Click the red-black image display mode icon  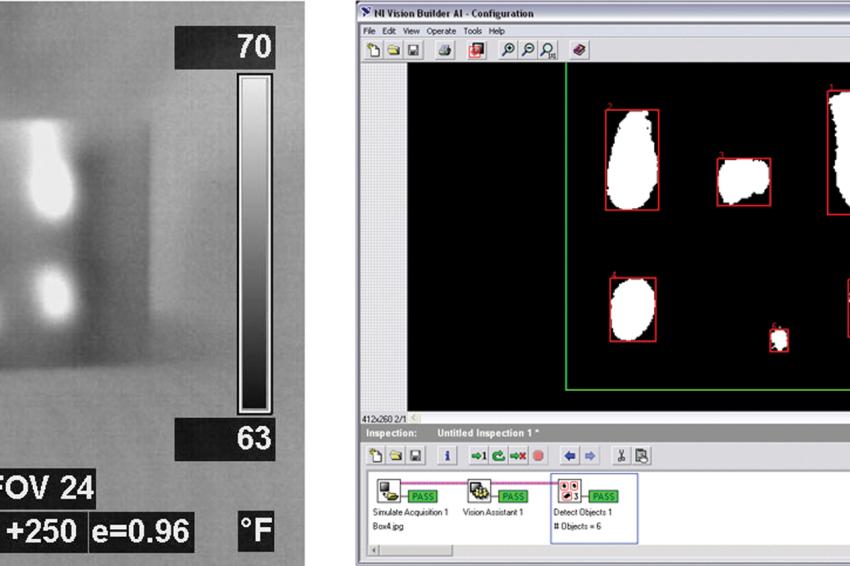(476, 50)
